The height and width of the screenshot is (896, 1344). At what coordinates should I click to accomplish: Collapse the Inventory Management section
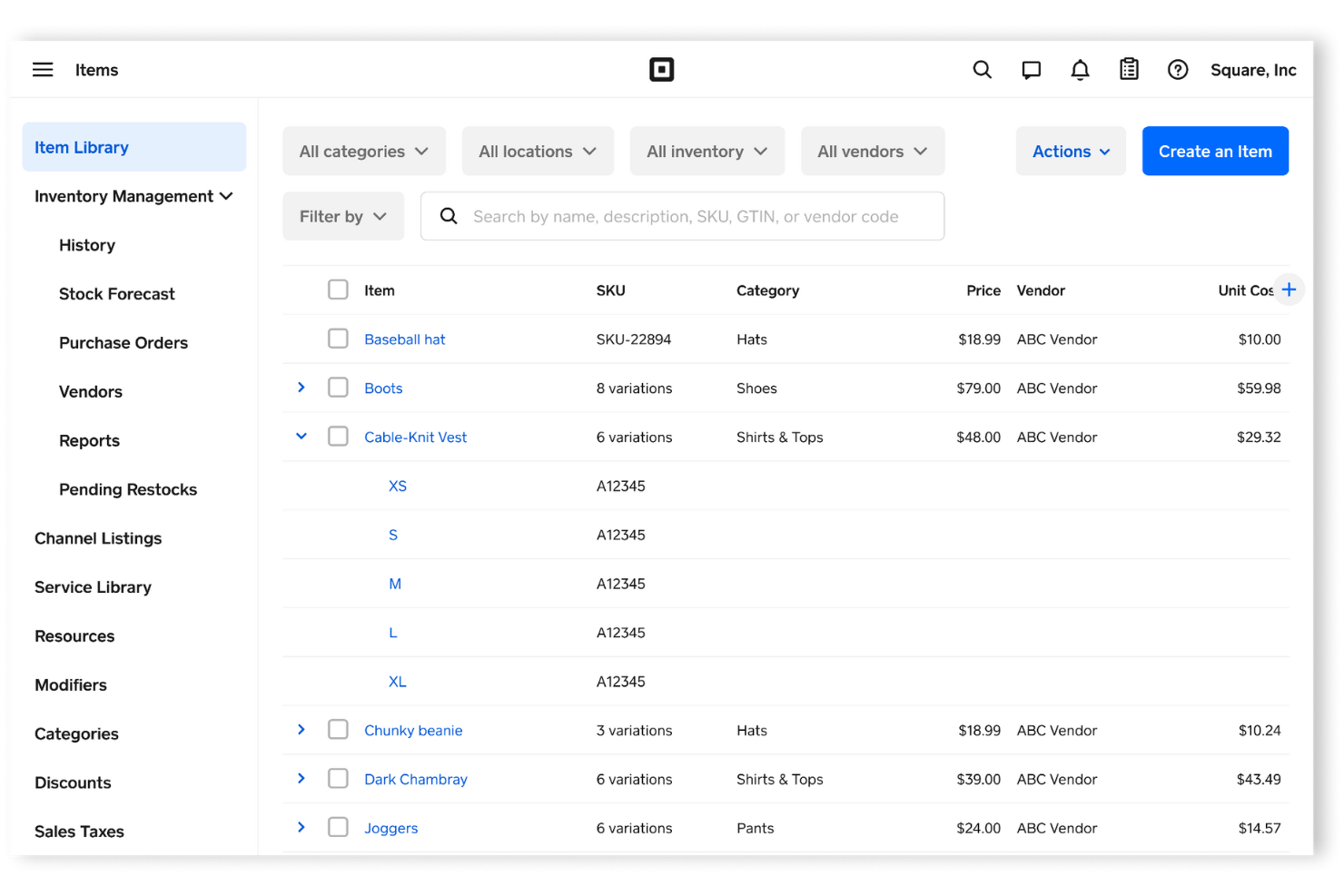click(x=133, y=196)
